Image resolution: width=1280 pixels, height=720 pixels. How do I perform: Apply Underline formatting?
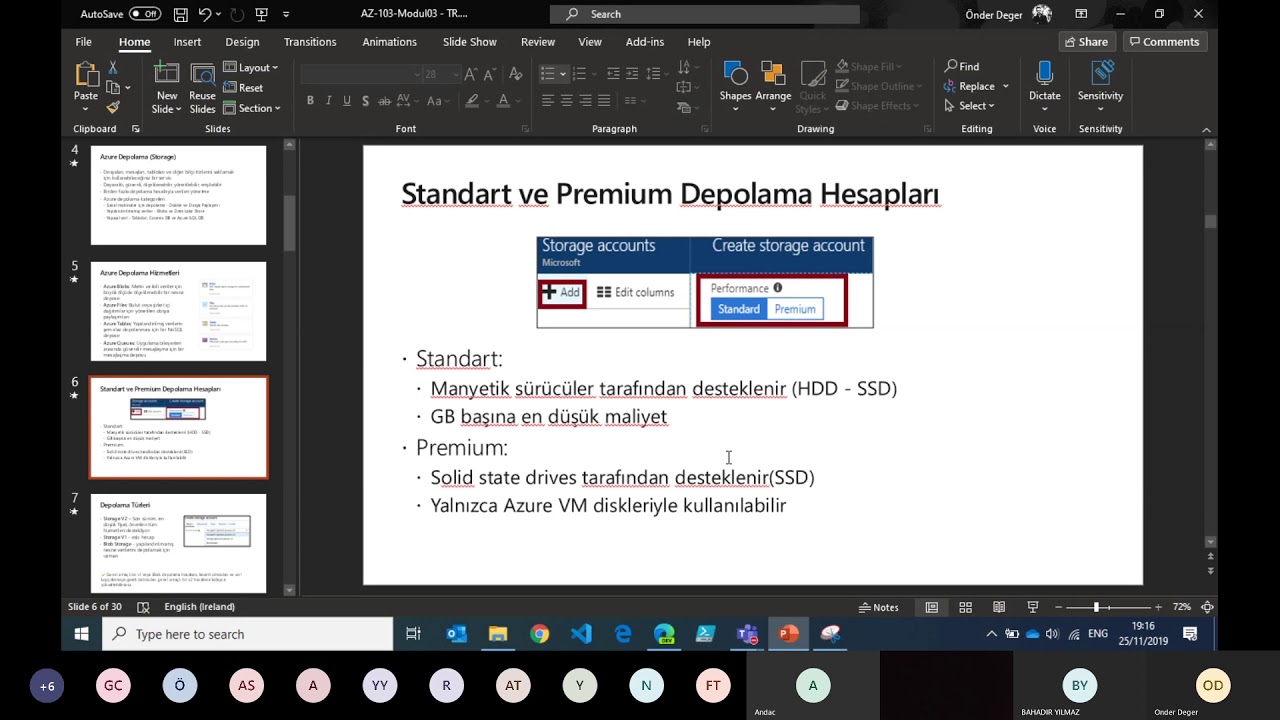(x=347, y=100)
